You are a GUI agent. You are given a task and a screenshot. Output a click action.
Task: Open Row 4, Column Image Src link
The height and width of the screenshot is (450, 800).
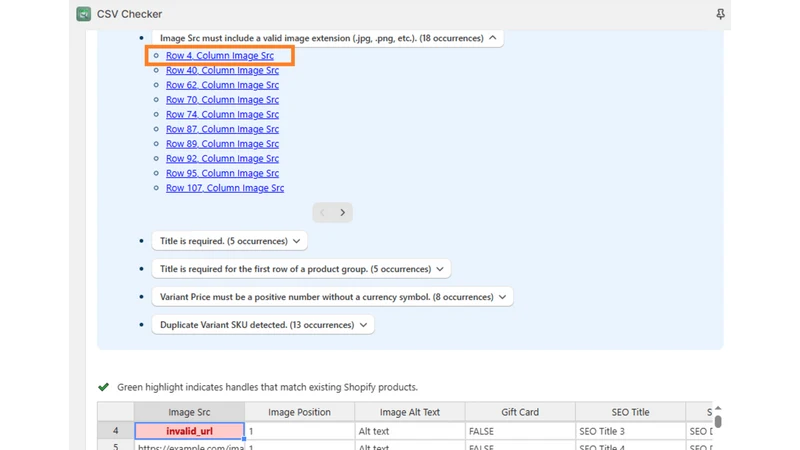pyautogui.click(x=219, y=56)
